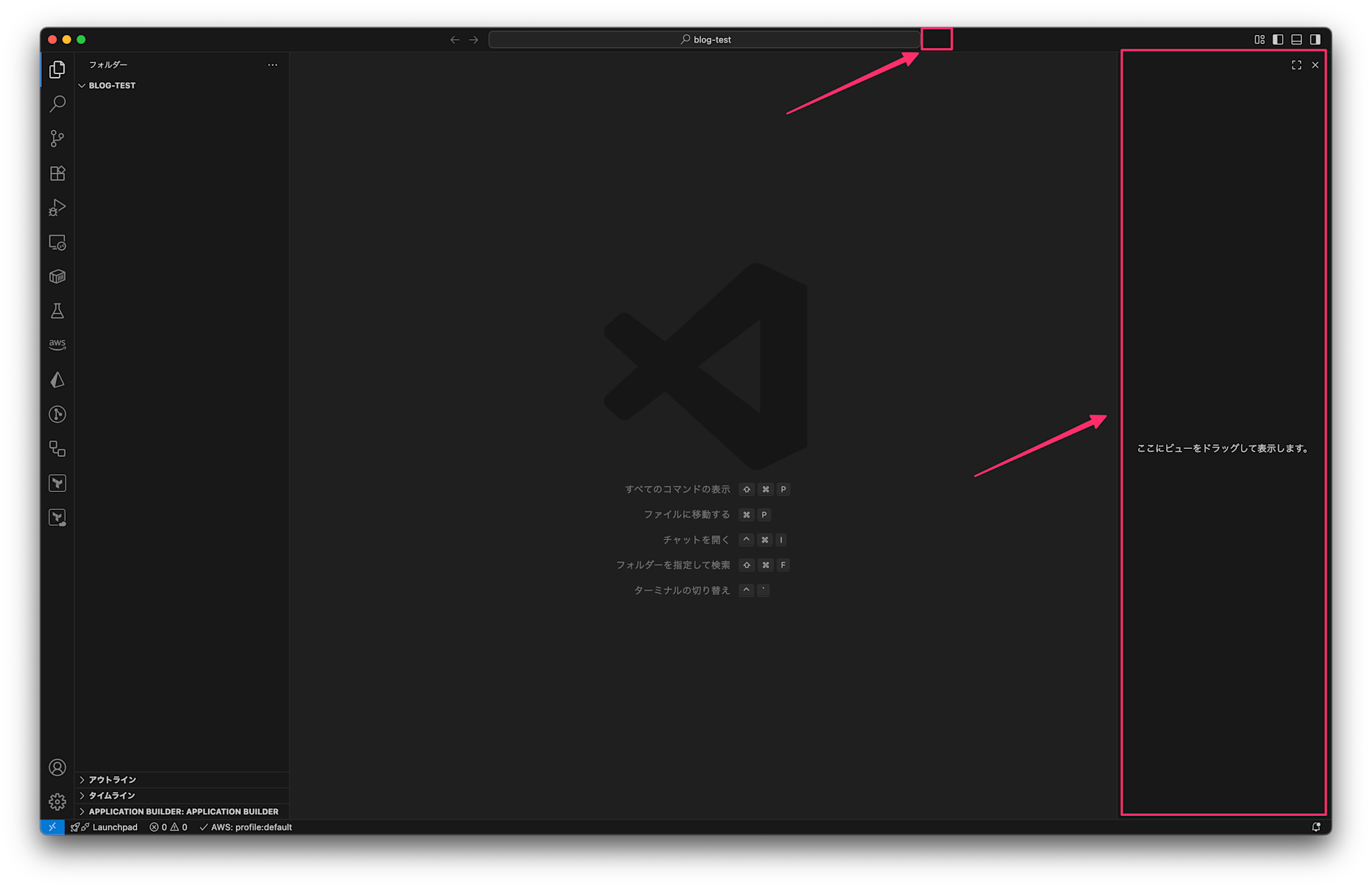Open Accounts menu in activity bar
1372x888 pixels.
[x=58, y=767]
